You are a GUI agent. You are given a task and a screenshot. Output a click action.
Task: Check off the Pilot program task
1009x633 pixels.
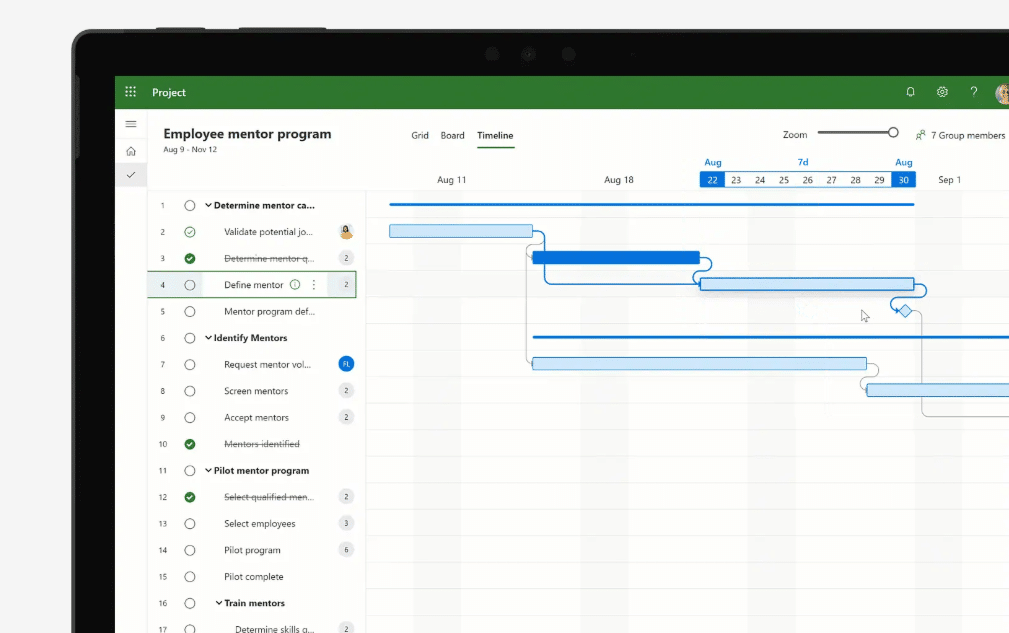pyautogui.click(x=190, y=549)
